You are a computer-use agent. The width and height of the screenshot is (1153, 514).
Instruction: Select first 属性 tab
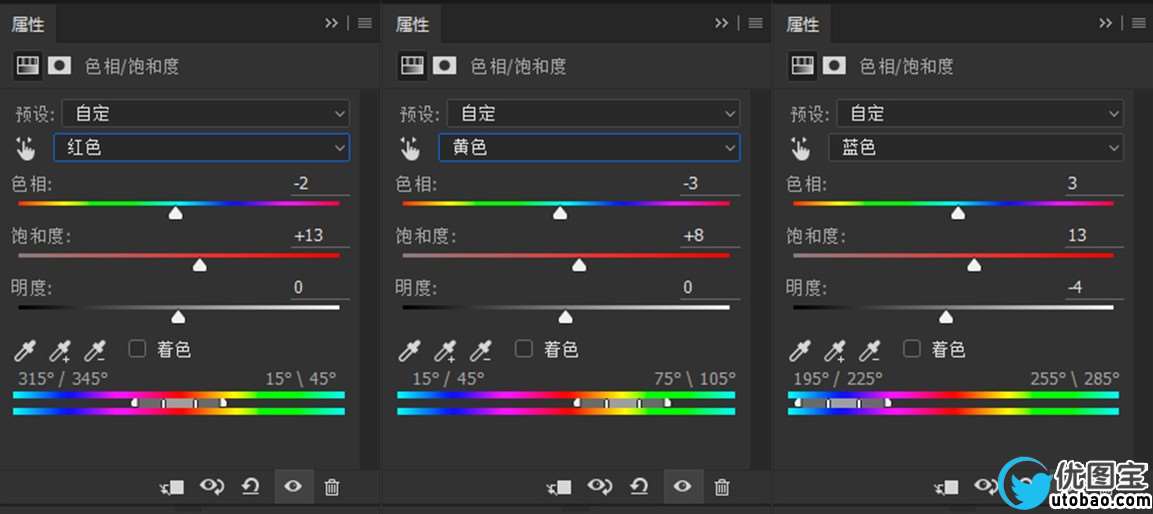[28, 25]
